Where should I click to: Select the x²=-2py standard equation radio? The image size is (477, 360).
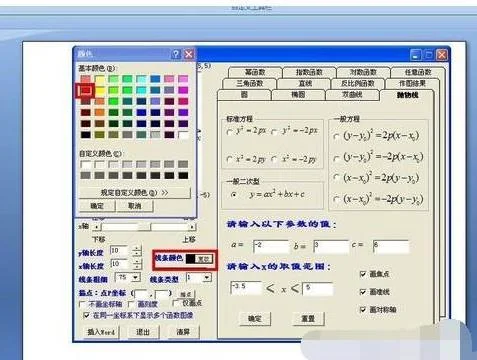[x=274, y=159]
